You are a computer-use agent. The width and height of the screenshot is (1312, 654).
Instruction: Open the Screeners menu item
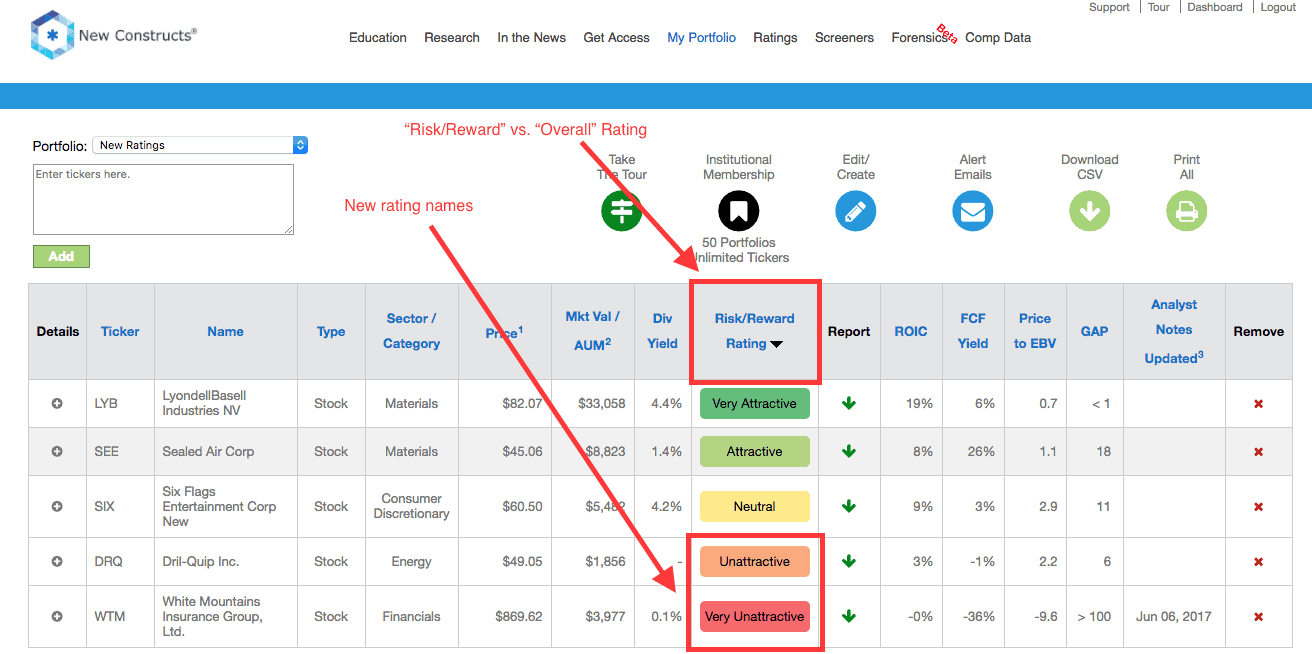click(x=844, y=38)
